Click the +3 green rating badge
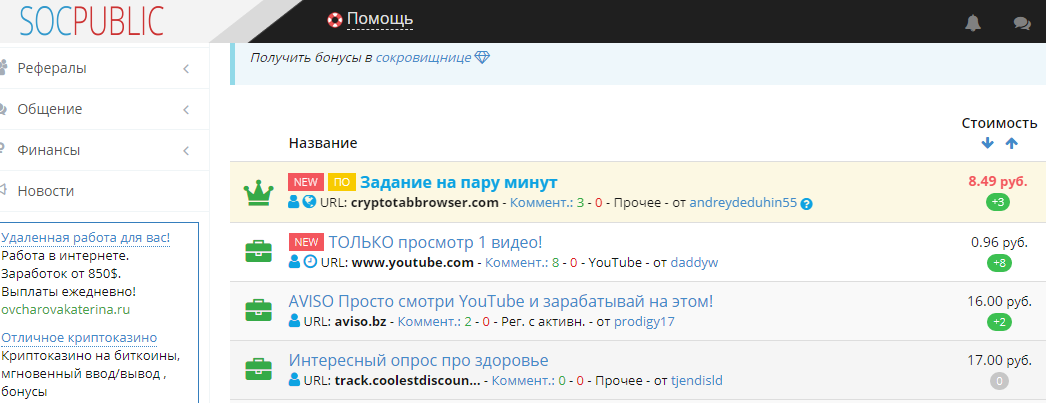 pos(999,203)
